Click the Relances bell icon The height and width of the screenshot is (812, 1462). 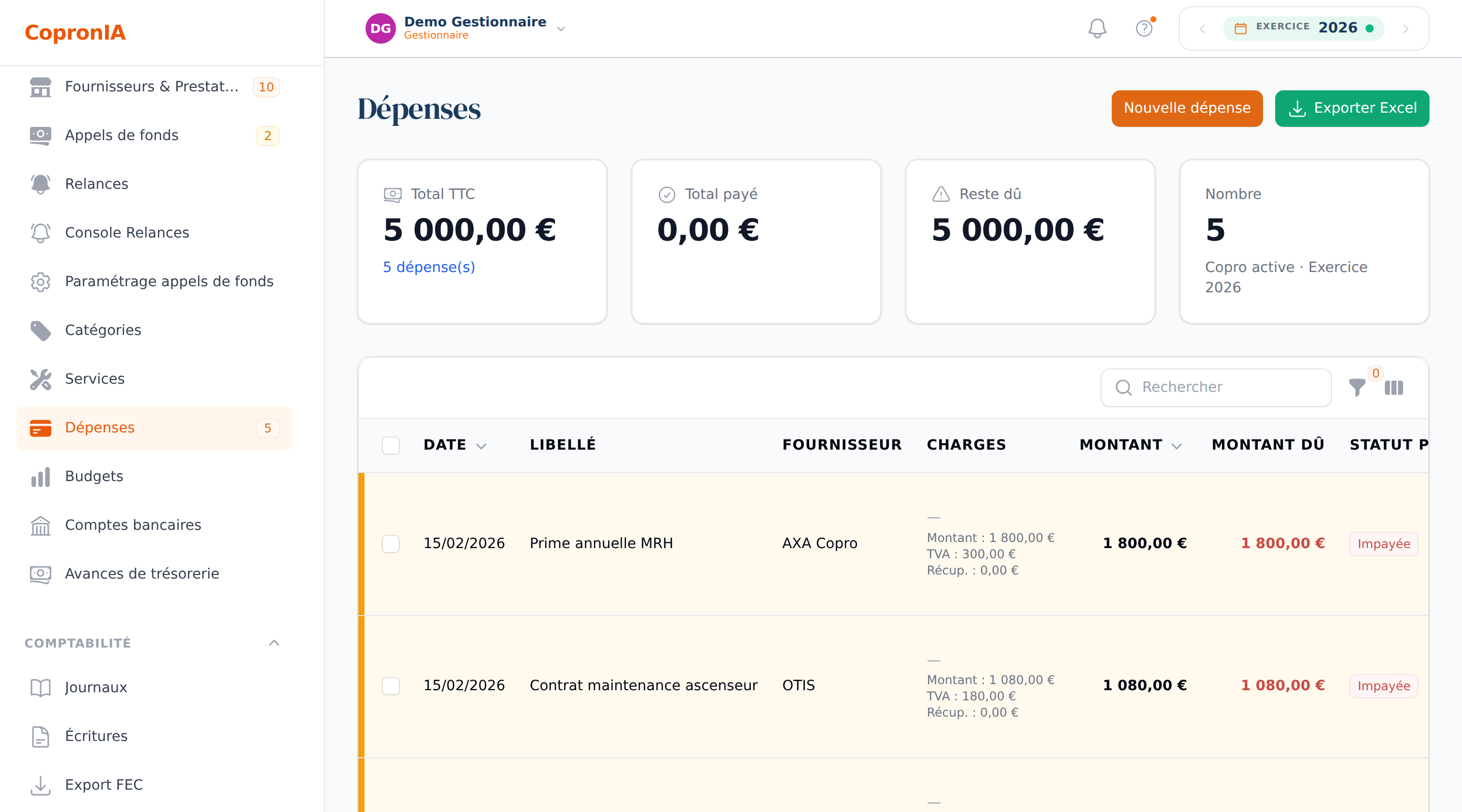click(40, 184)
